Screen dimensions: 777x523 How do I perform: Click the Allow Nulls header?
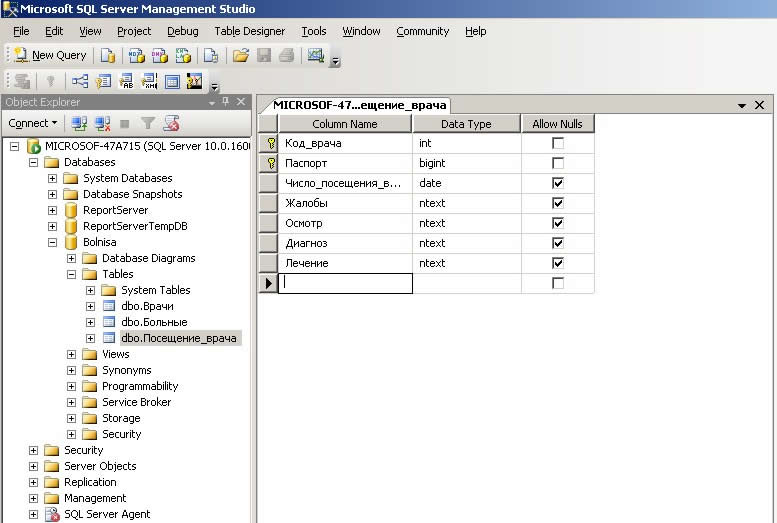point(557,124)
